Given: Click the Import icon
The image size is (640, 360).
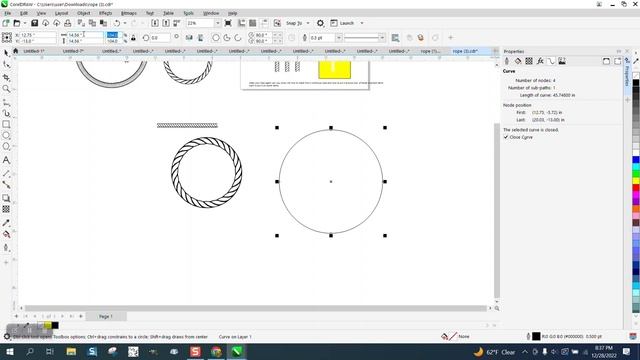Looking at the screenshot, I should pos(155,23).
